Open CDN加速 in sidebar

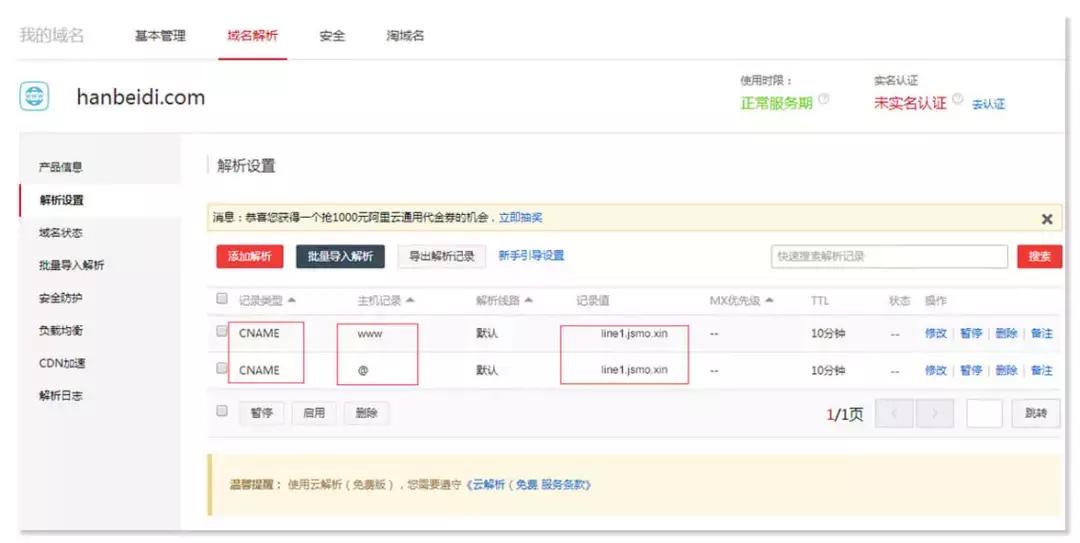pos(62,363)
